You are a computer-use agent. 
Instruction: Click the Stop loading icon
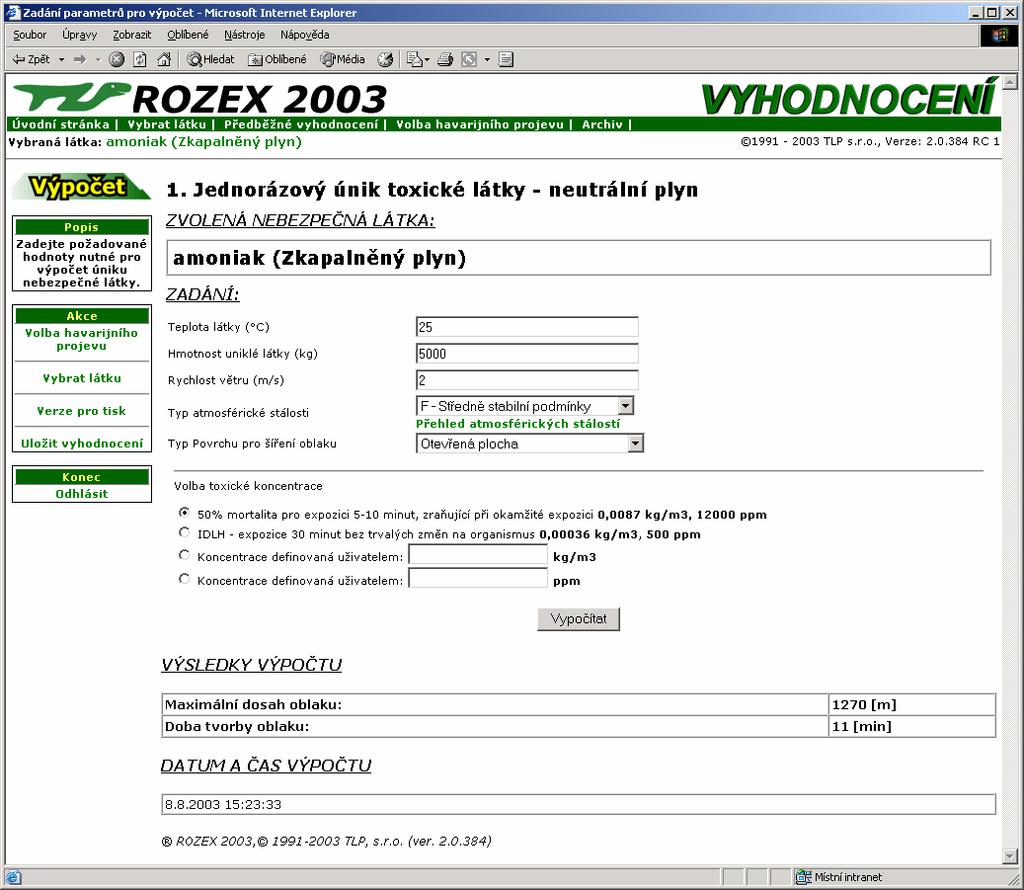coord(116,59)
